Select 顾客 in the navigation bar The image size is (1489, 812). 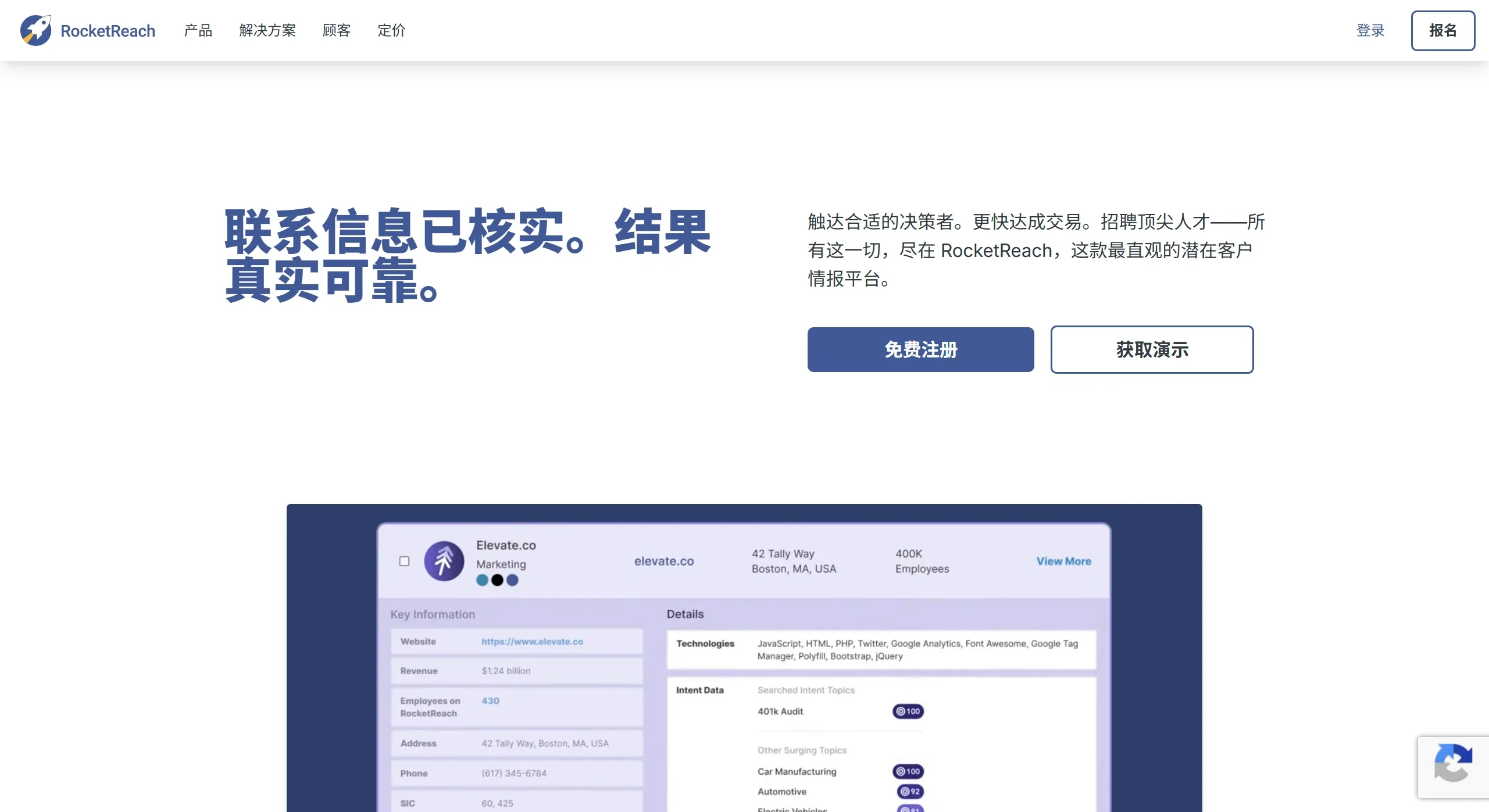(336, 30)
